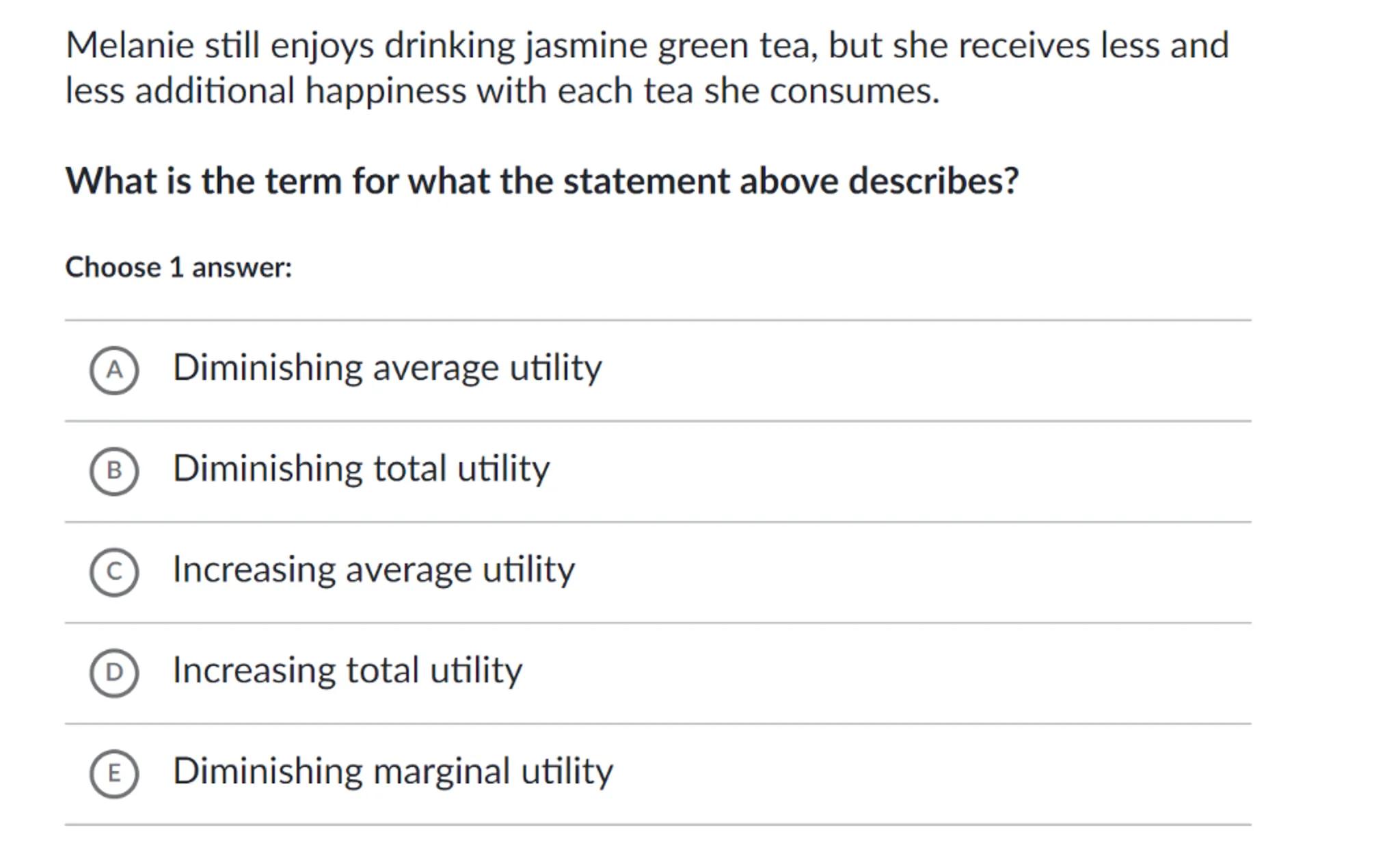This screenshot has width=1400, height=858.
Task: Pick the circle labeled D
Action: [x=114, y=673]
